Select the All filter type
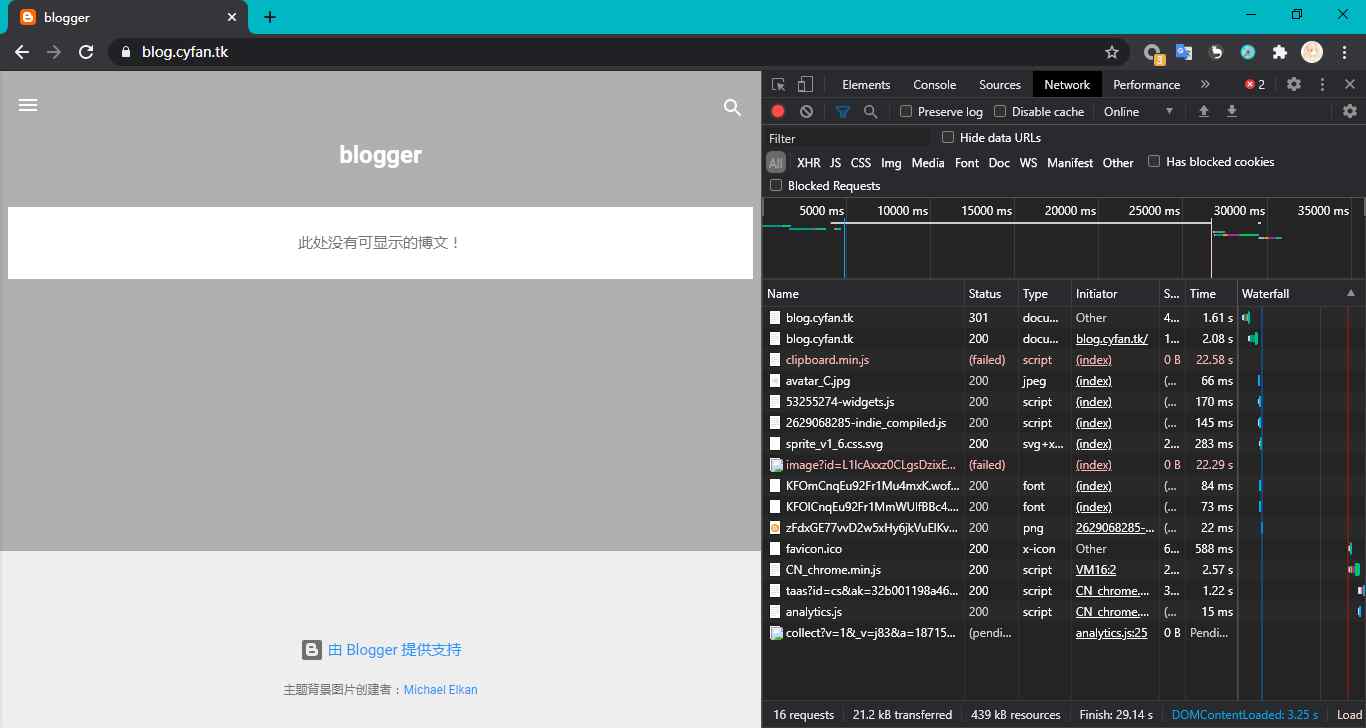Image resolution: width=1366 pixels, height=728 pixels. [776, 162]
